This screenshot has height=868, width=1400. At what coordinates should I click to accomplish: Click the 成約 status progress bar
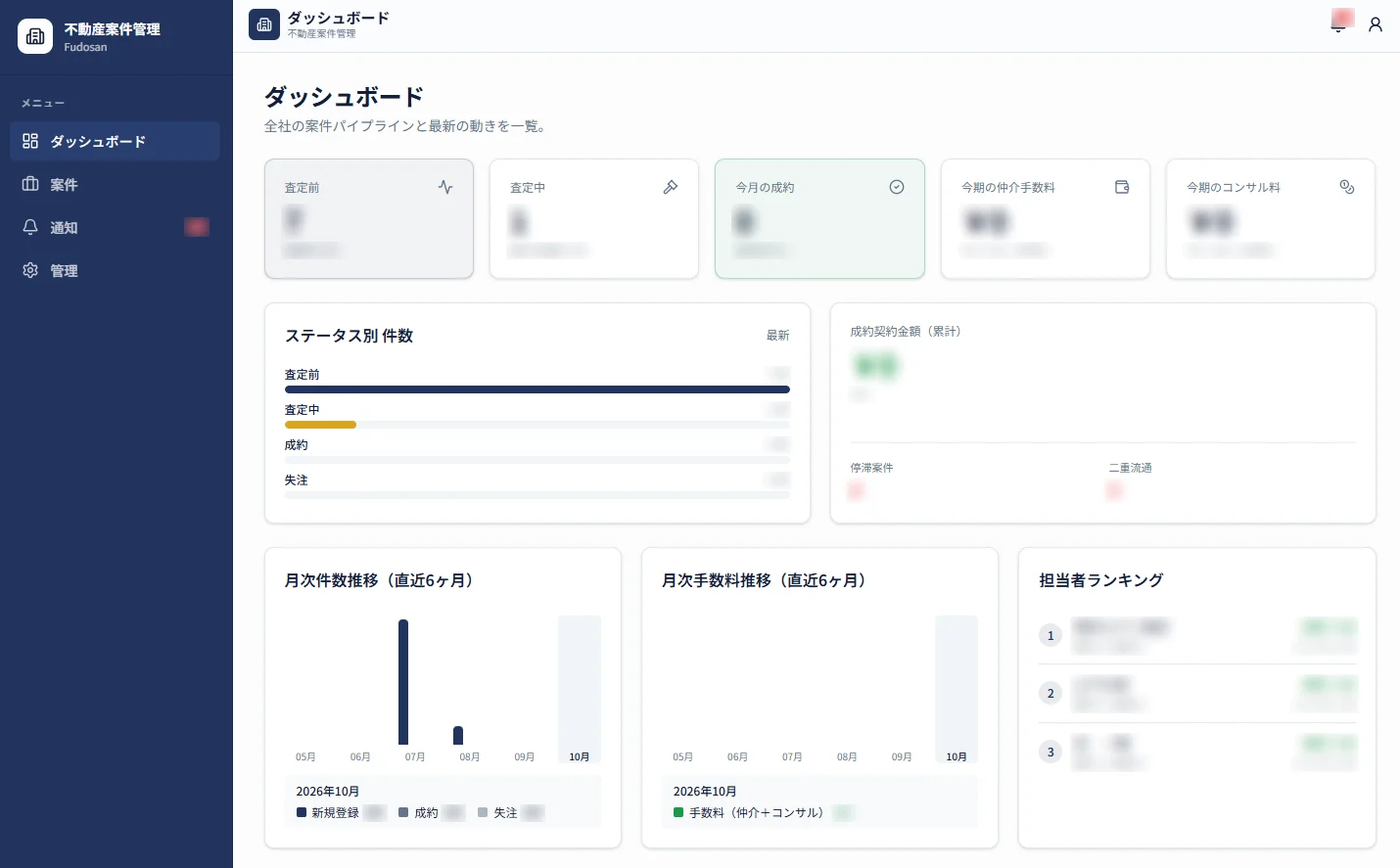click(537, 460)
